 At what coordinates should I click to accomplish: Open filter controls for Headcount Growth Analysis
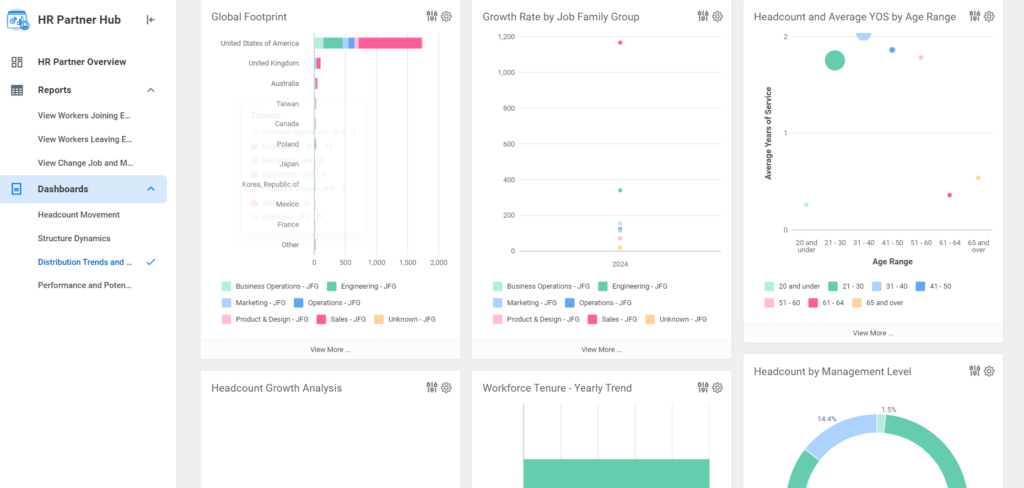[x=432, y=387]
